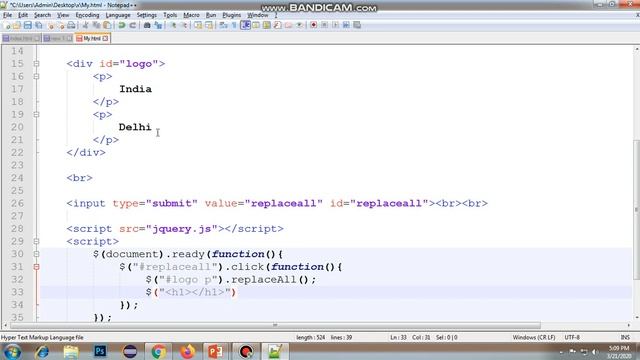
Task: Open User defined language dialog icon
Action: point(256,25)
